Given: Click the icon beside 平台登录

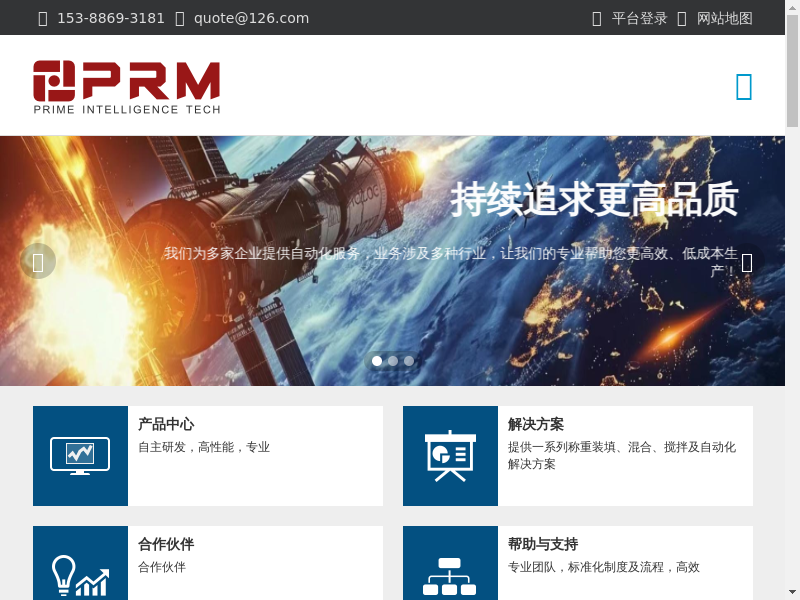Looking at the screenshot, I should pyautogui.click(x=596, y=19).
